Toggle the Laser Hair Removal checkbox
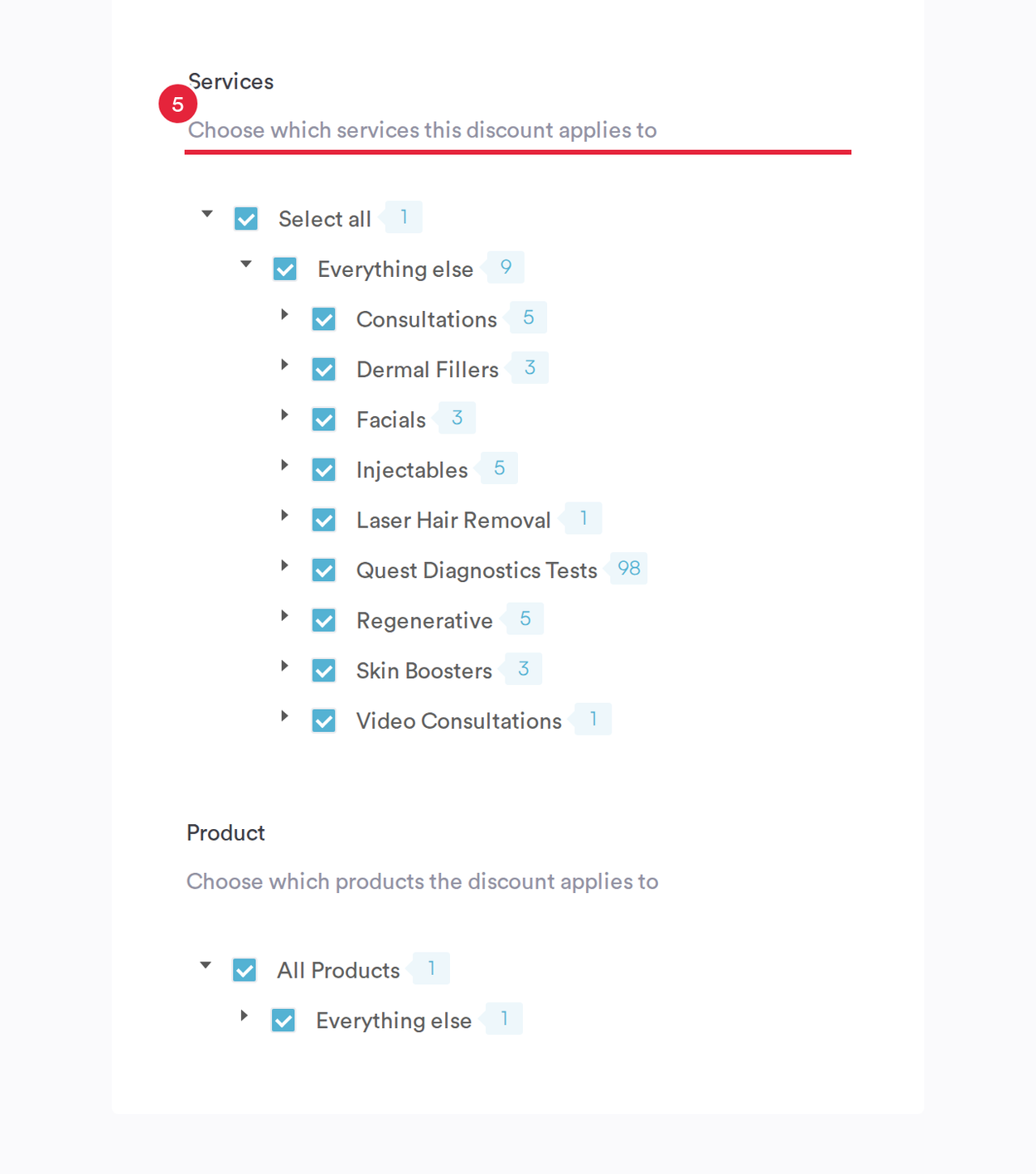The image size is (1036, 1174). tap(324, 520)
